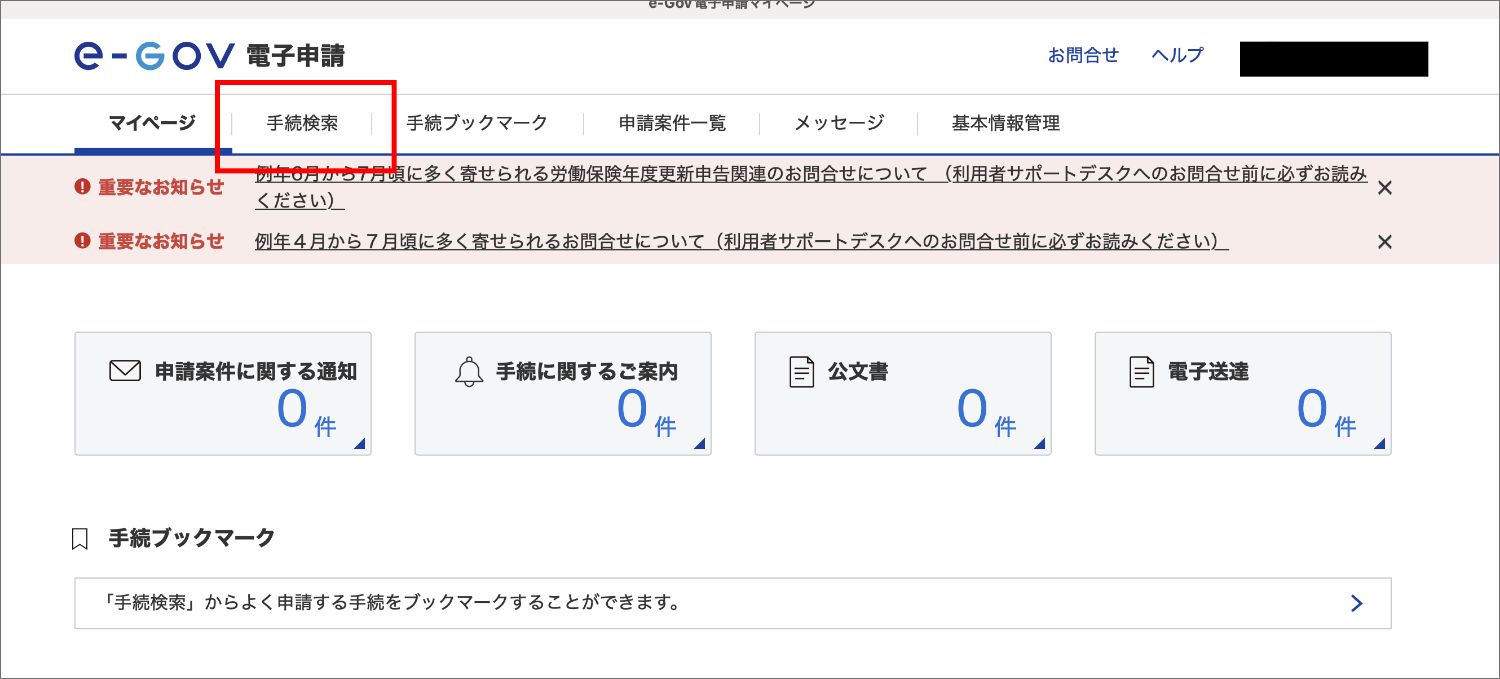Select the マイページ tab
The image size is (1500, 679).
[x=152, y=123]
